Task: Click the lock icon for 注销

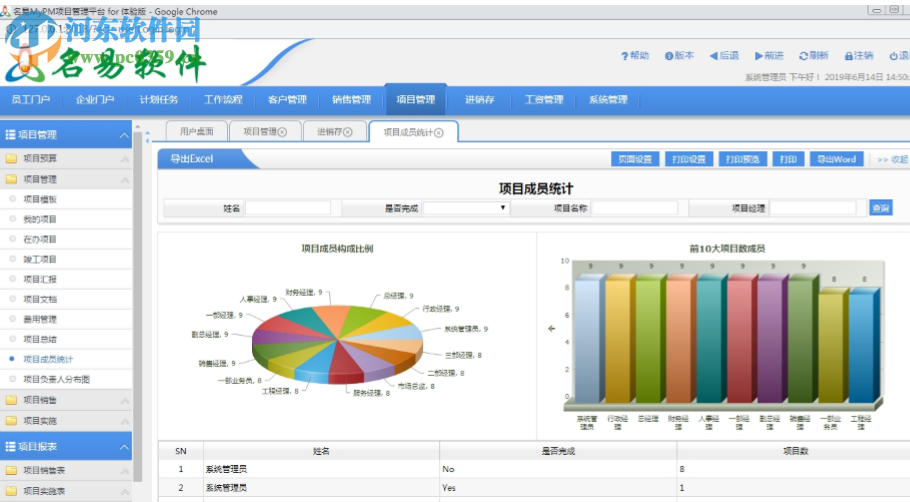Action: [x=848, y=56]
